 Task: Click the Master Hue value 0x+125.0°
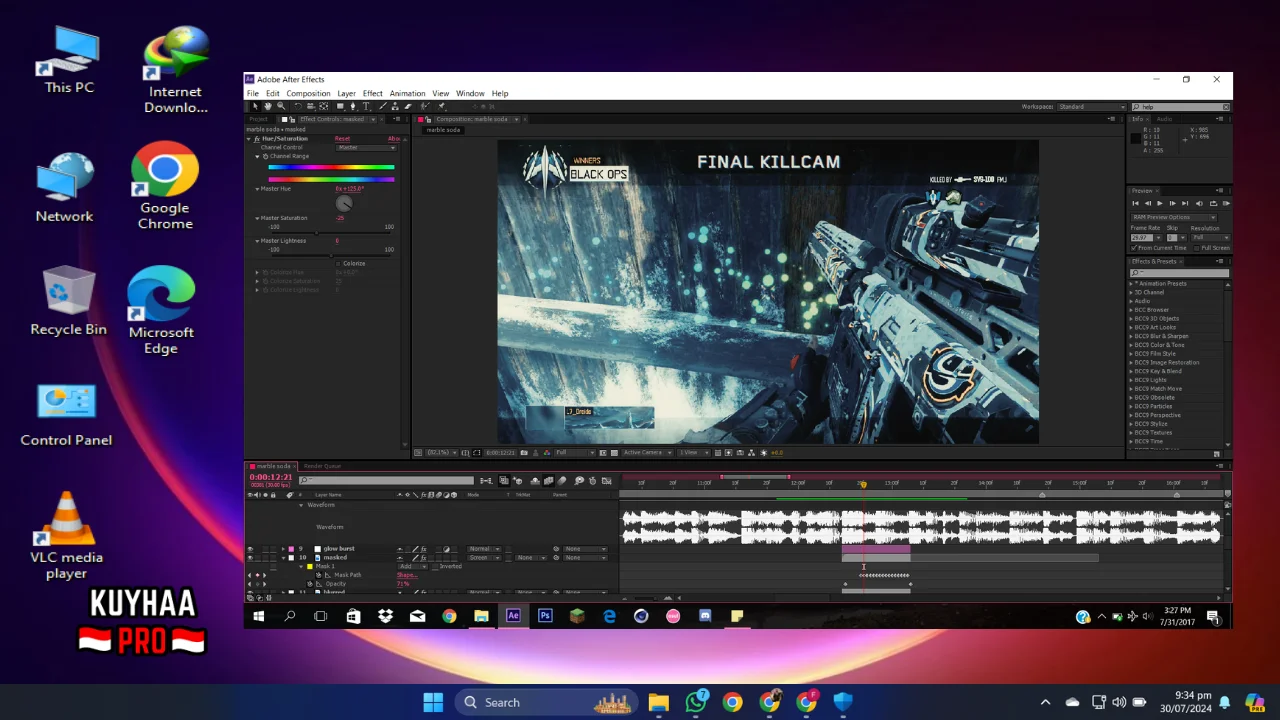click(x=350, y=189)
